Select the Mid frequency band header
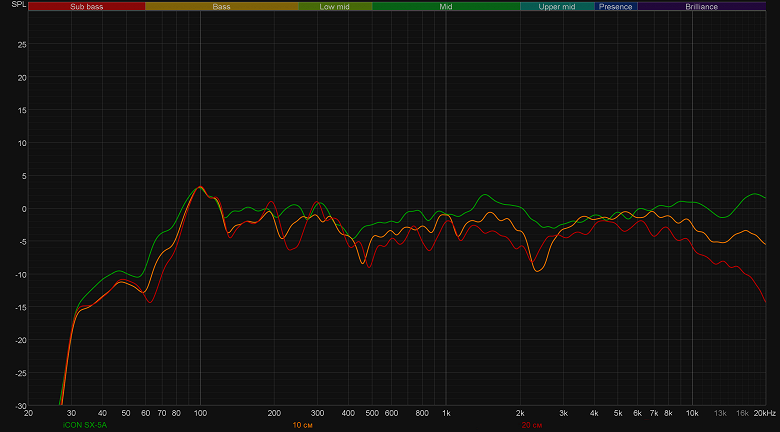 [x=446, y=6]
